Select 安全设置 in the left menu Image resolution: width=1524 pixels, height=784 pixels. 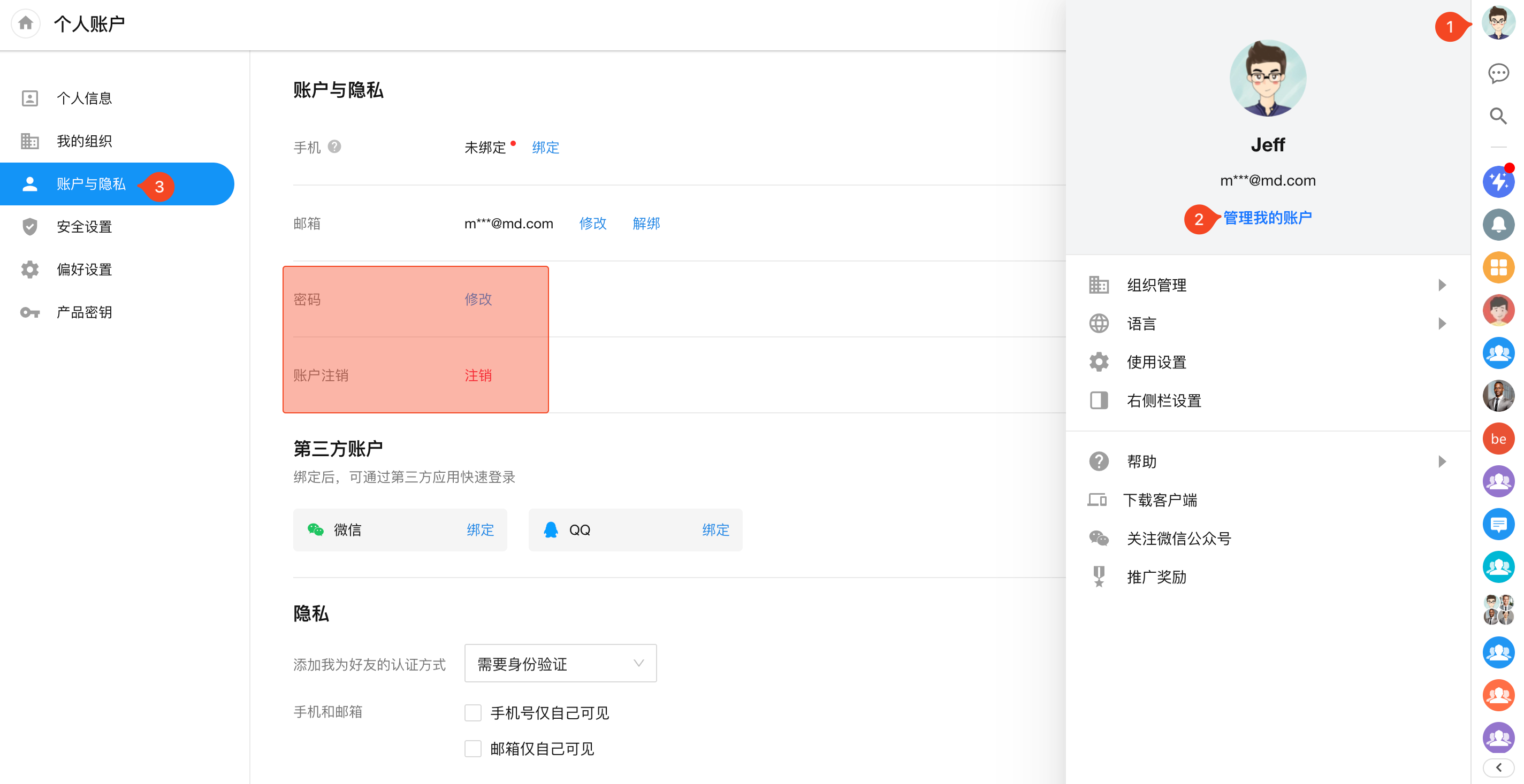(x=84, y=226)
